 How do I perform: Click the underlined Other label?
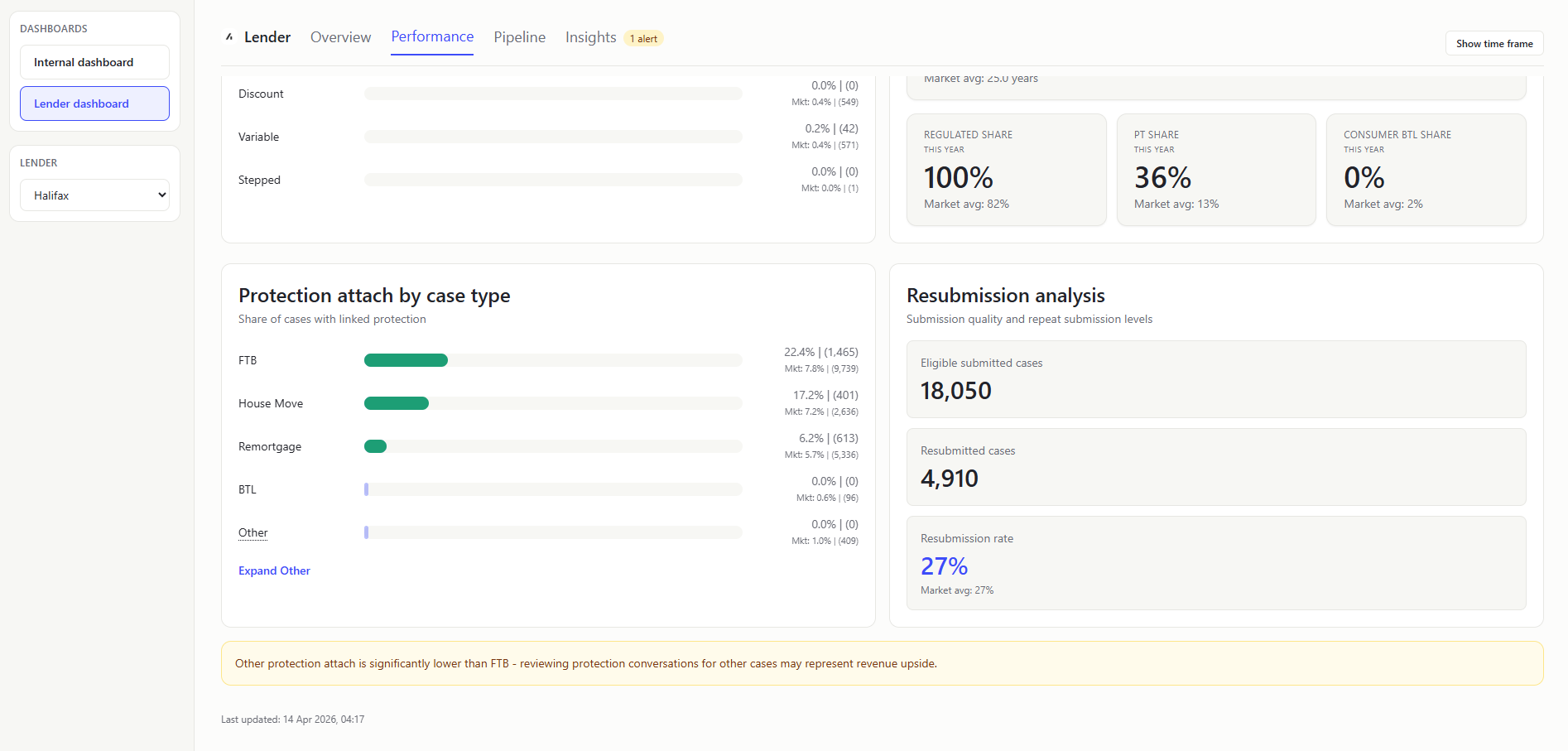tap(253, 532)
